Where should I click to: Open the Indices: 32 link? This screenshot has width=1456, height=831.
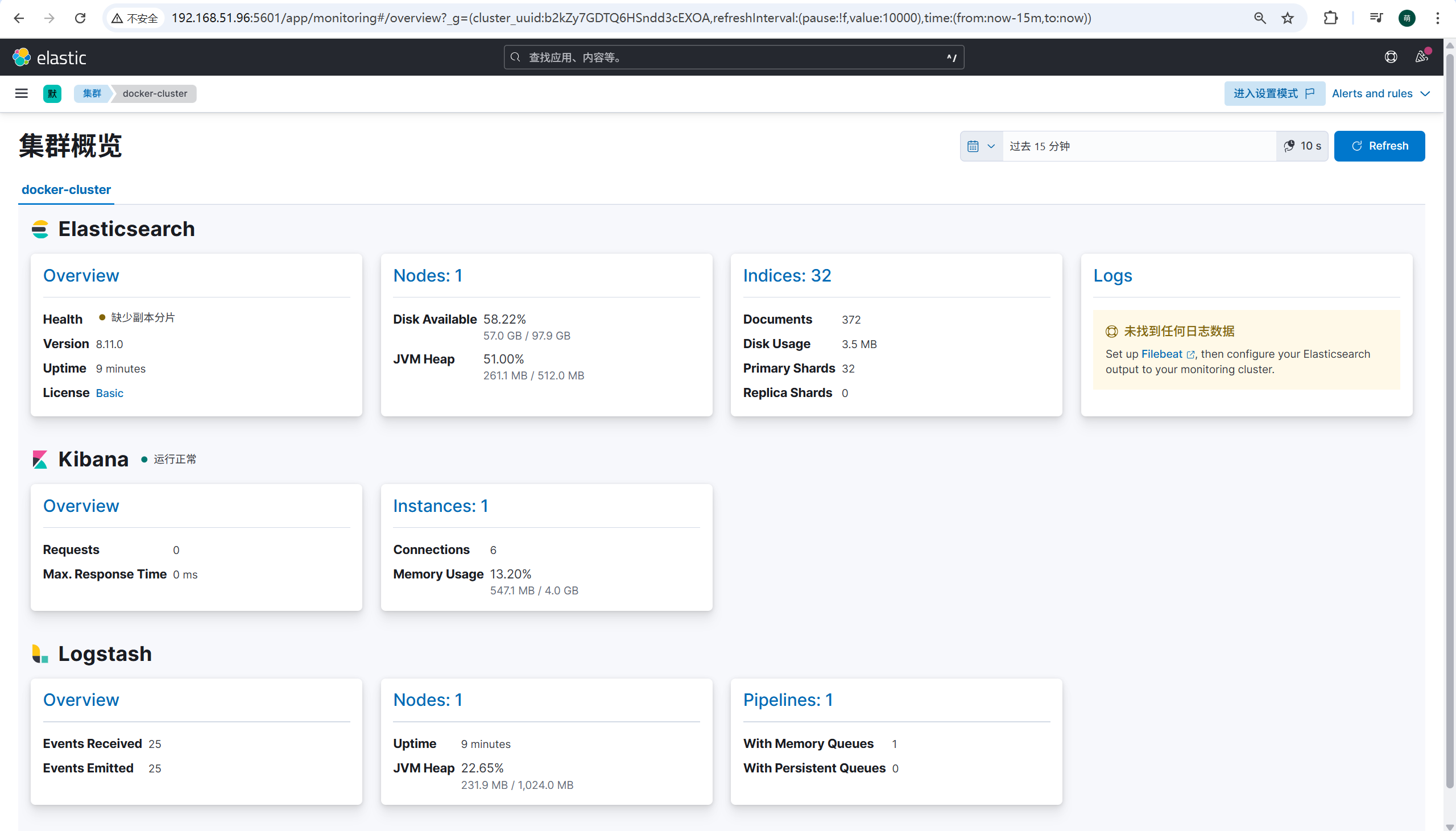click(x=787, y=276)
